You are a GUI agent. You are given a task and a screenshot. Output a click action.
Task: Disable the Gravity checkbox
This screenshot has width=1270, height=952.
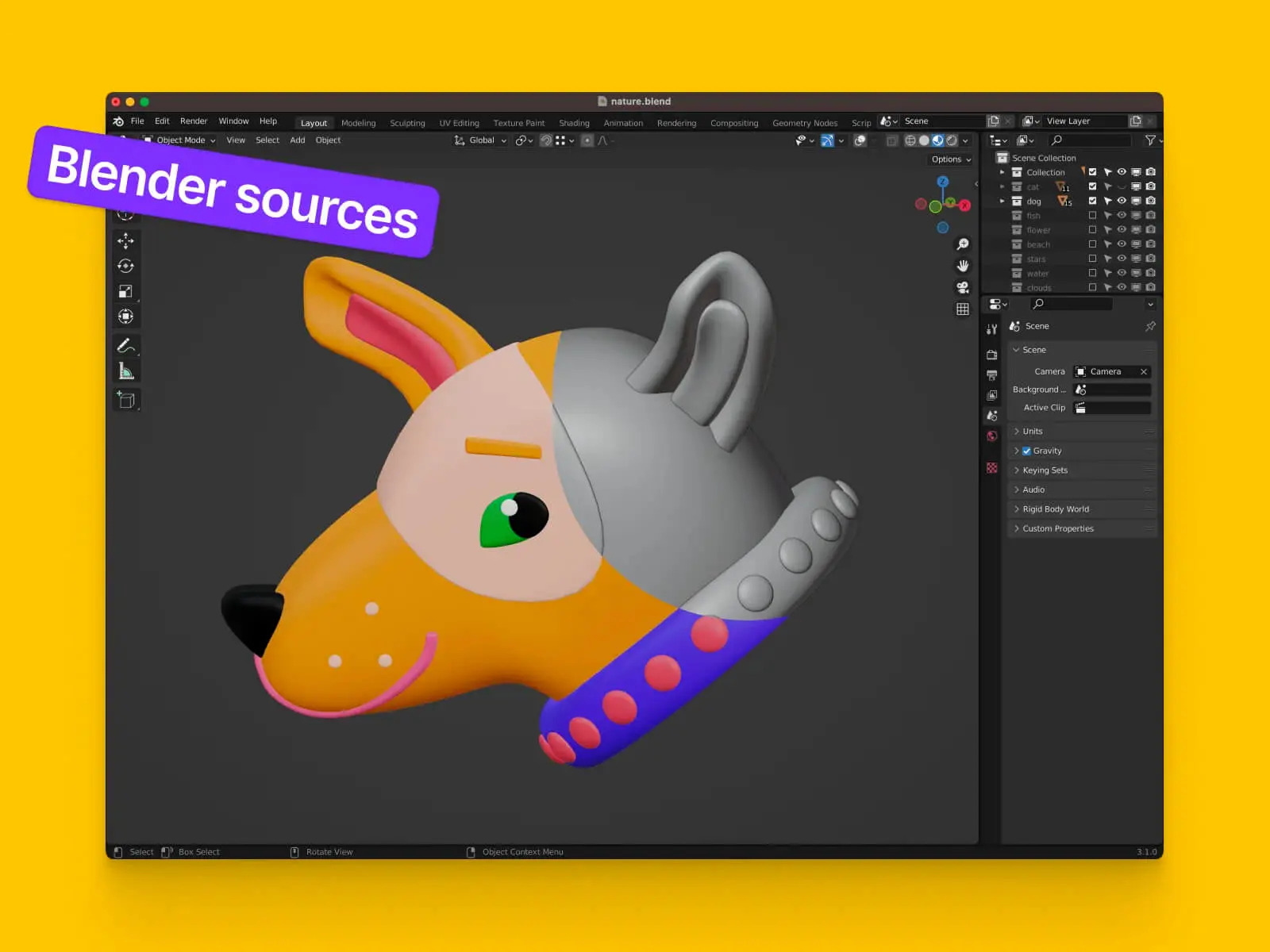[x=1026, y=451]
